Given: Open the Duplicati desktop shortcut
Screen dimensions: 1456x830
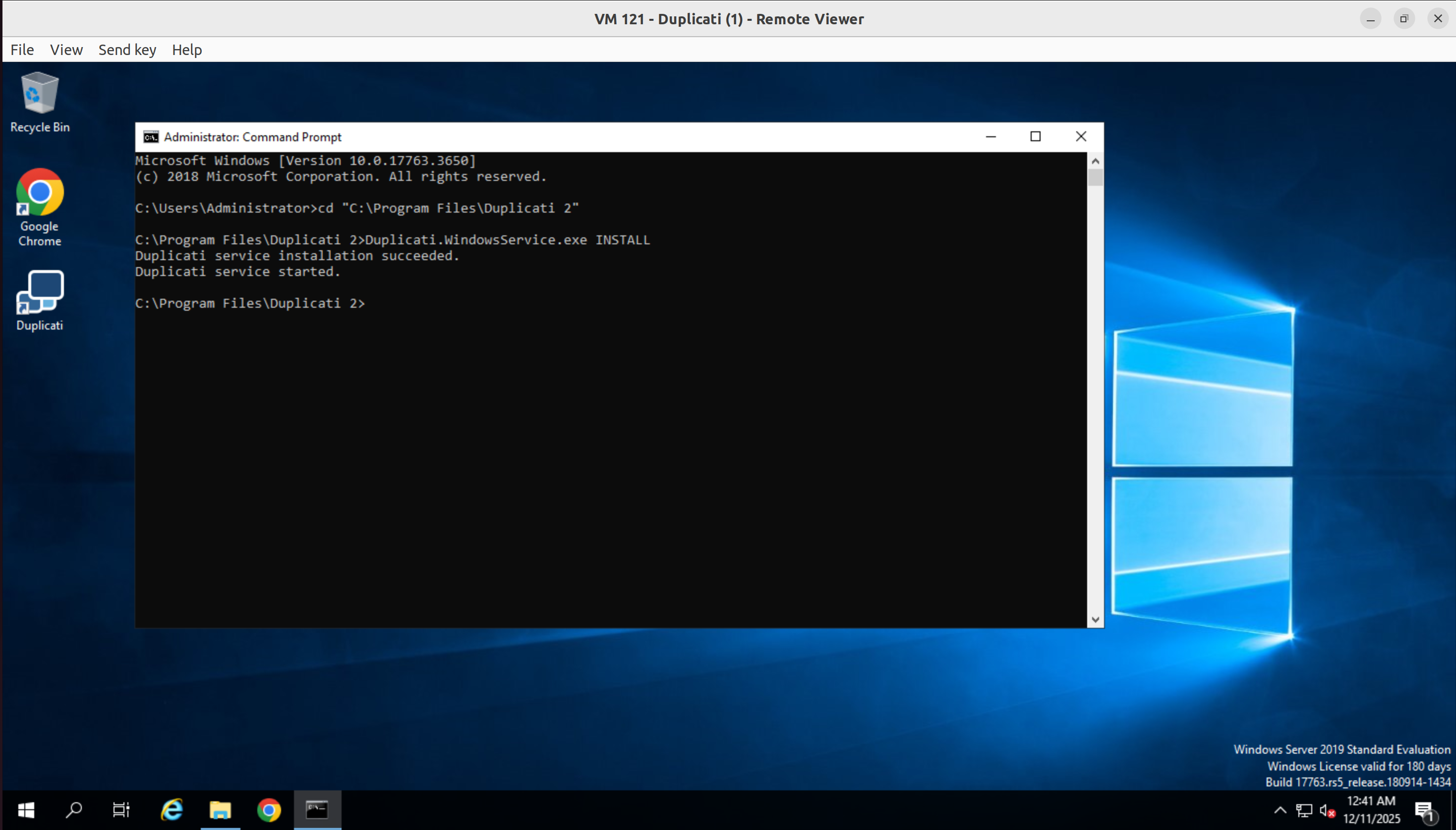Looking at the screenshot, I should coord(39,300).
